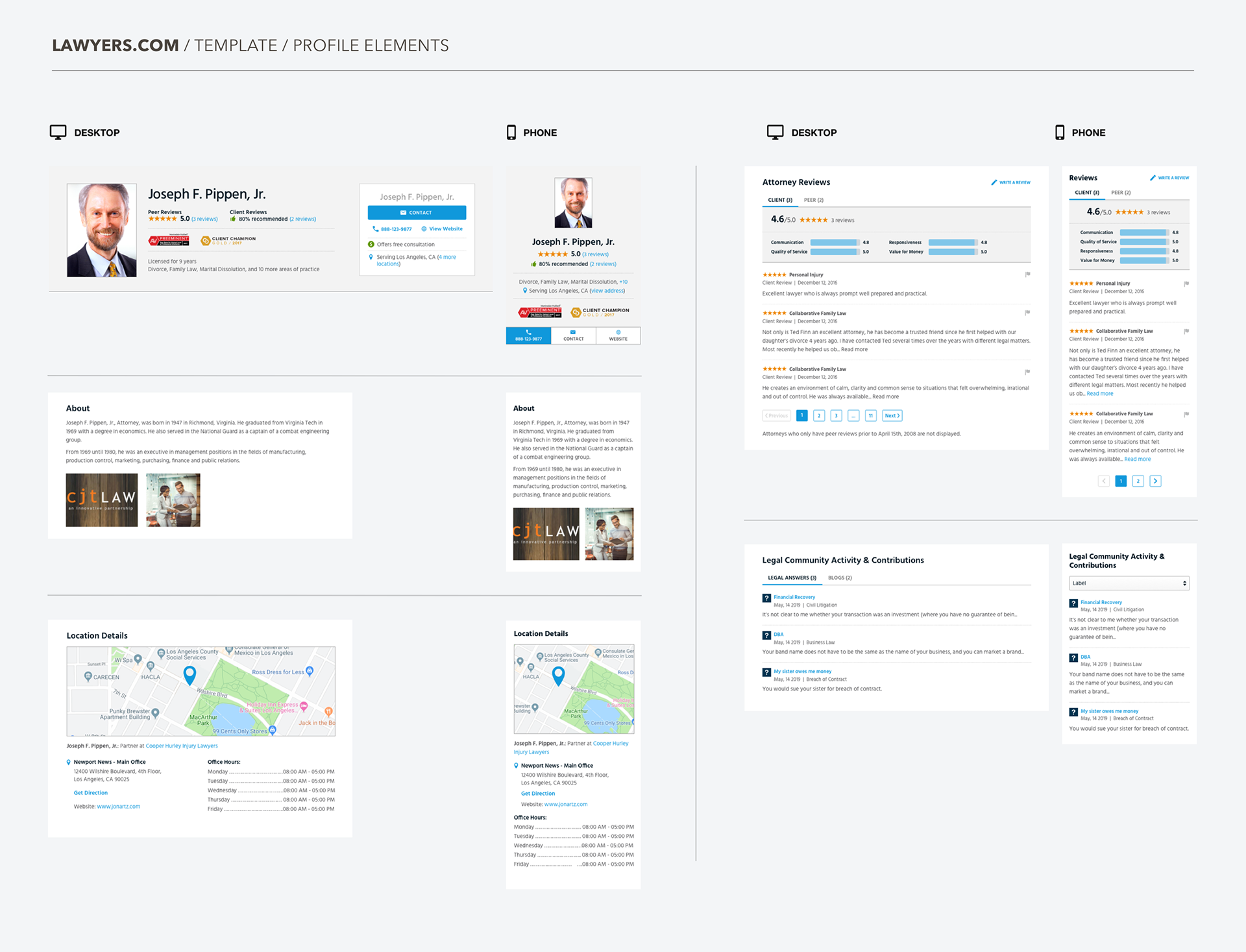
Task: Click desktop '888-123-9877' phone link
Action: (x=392, y=229)
